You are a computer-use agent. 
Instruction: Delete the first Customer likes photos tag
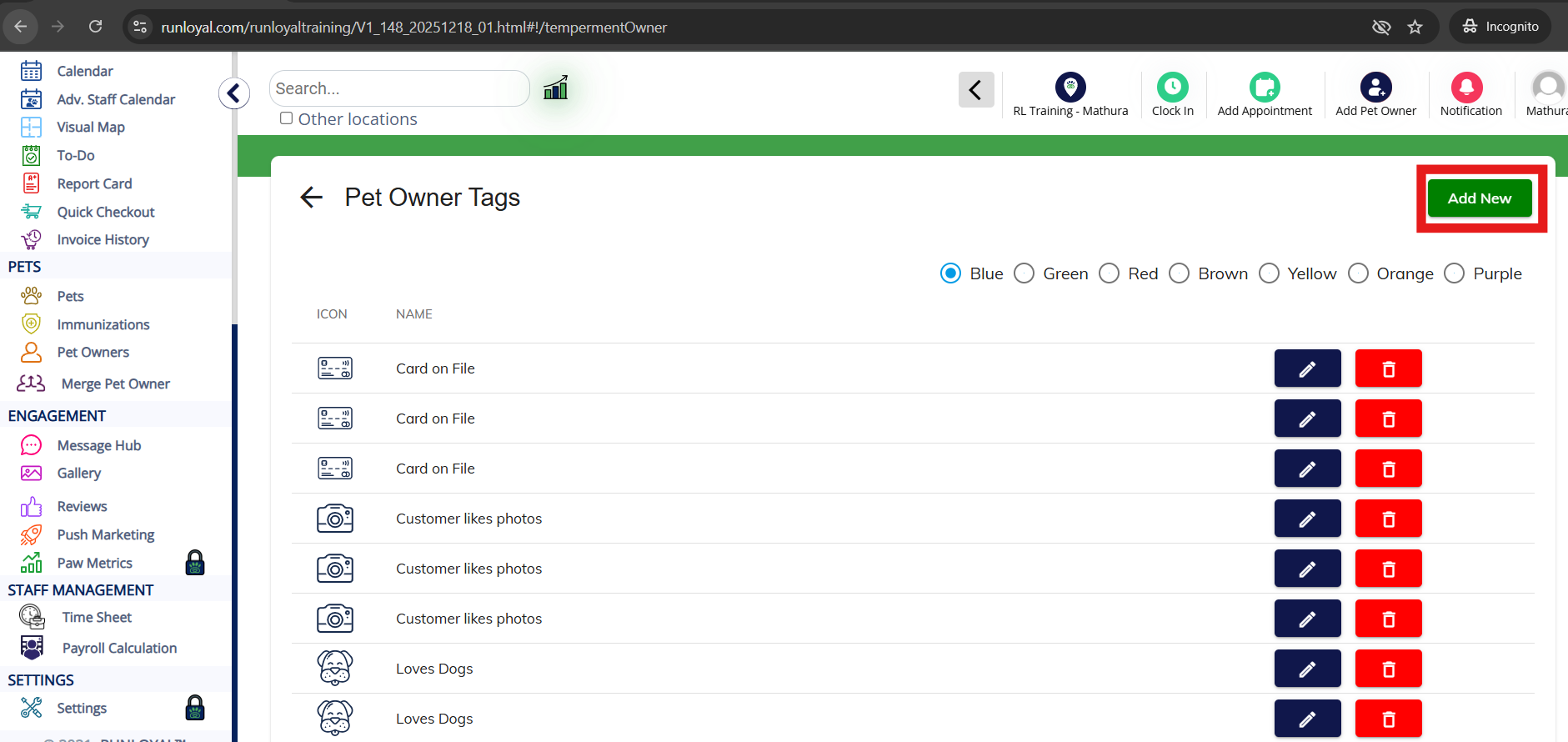[1388, 519]
